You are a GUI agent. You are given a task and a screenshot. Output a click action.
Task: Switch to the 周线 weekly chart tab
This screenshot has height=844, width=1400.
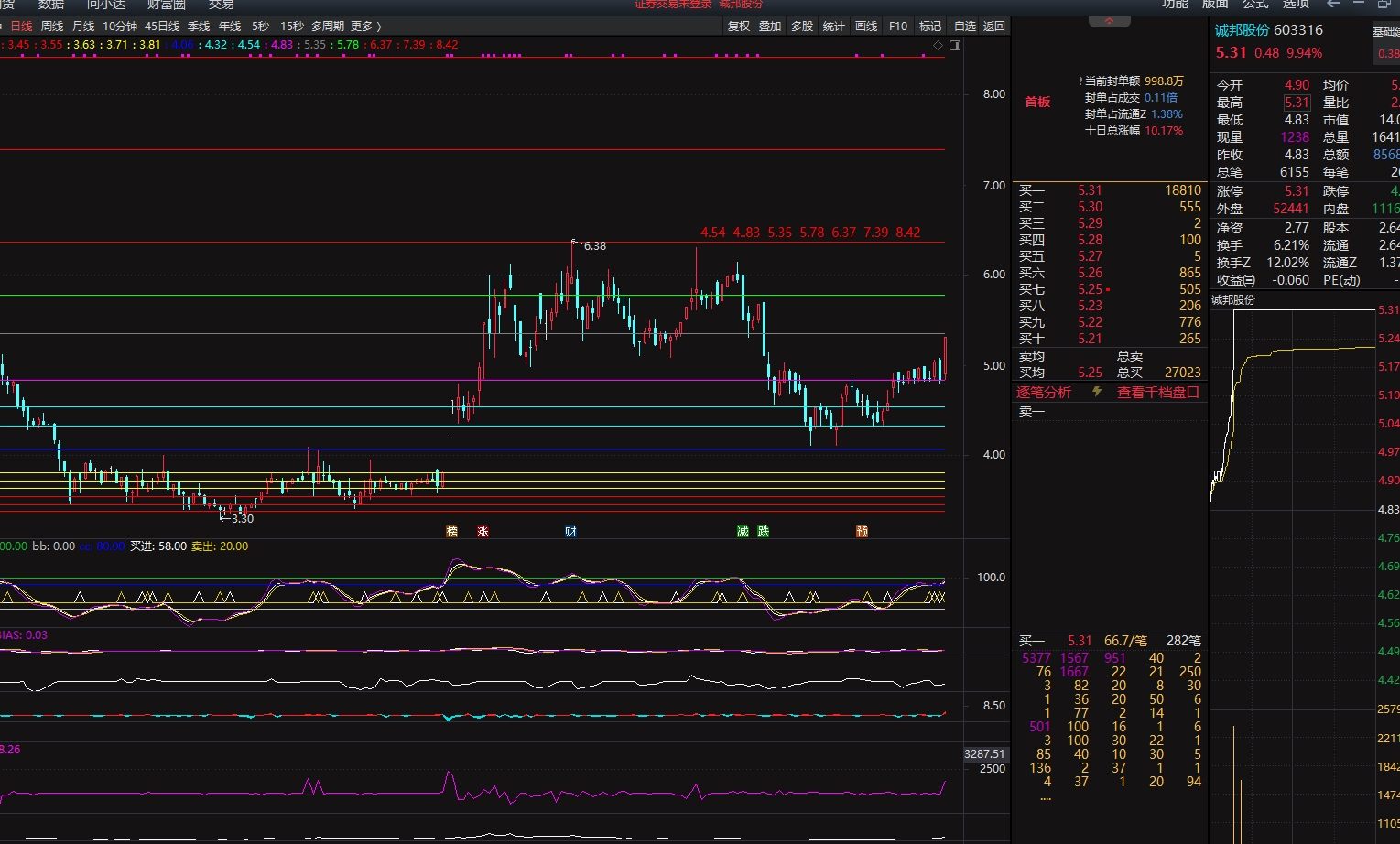tap(52, 27)
